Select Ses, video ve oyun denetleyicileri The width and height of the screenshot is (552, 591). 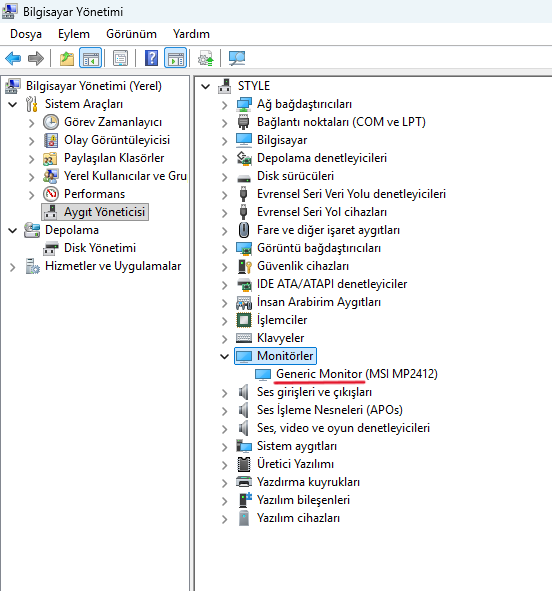tap(343, 428)
